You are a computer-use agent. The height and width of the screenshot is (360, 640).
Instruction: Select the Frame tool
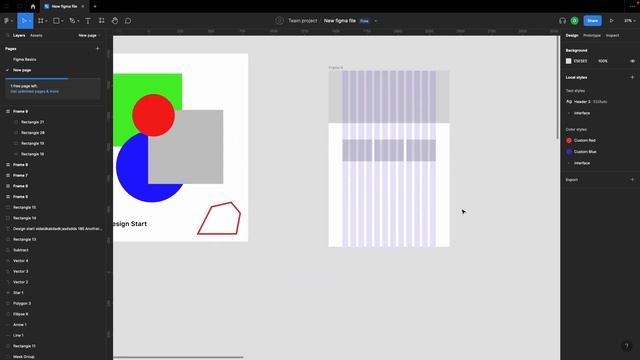tap(40, 21)
